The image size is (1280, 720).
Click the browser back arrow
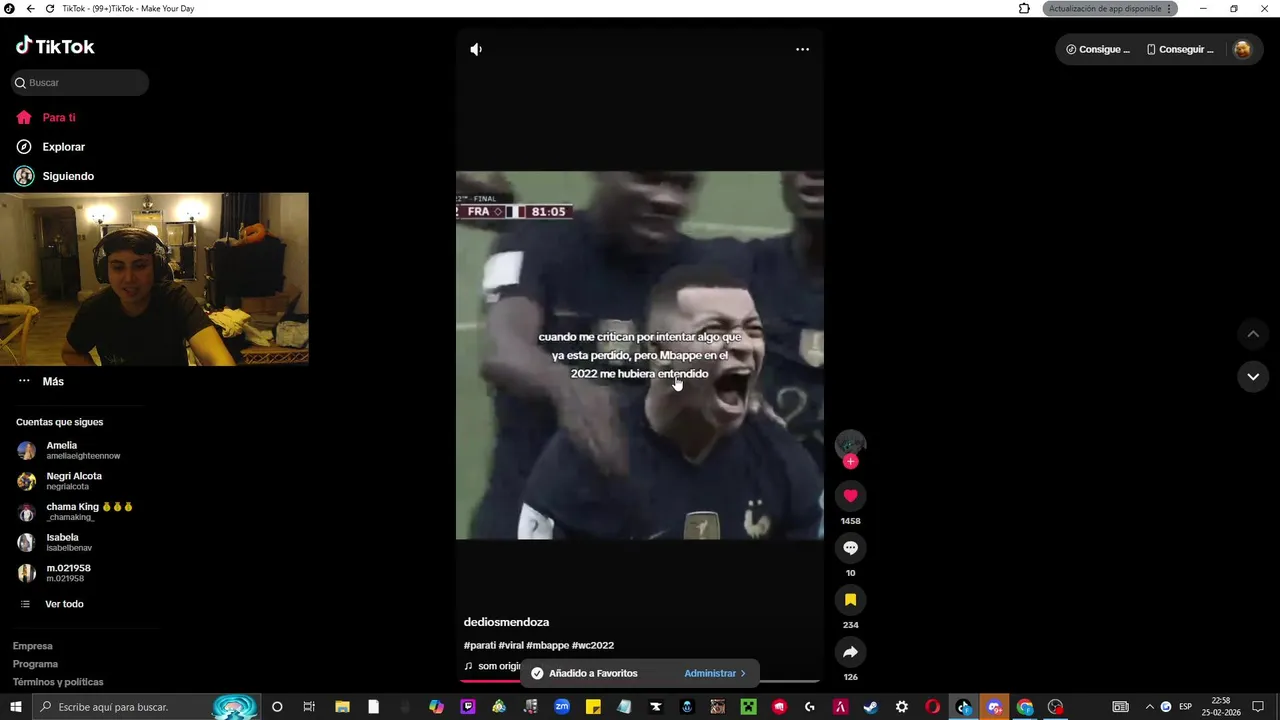30,9
